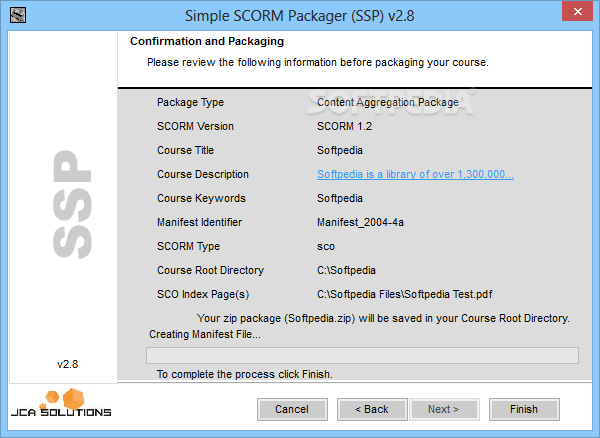Click the 'Confirmation and Packaging' heading
The height and width of the screenshot is (438, 600).
coord(207,41)
